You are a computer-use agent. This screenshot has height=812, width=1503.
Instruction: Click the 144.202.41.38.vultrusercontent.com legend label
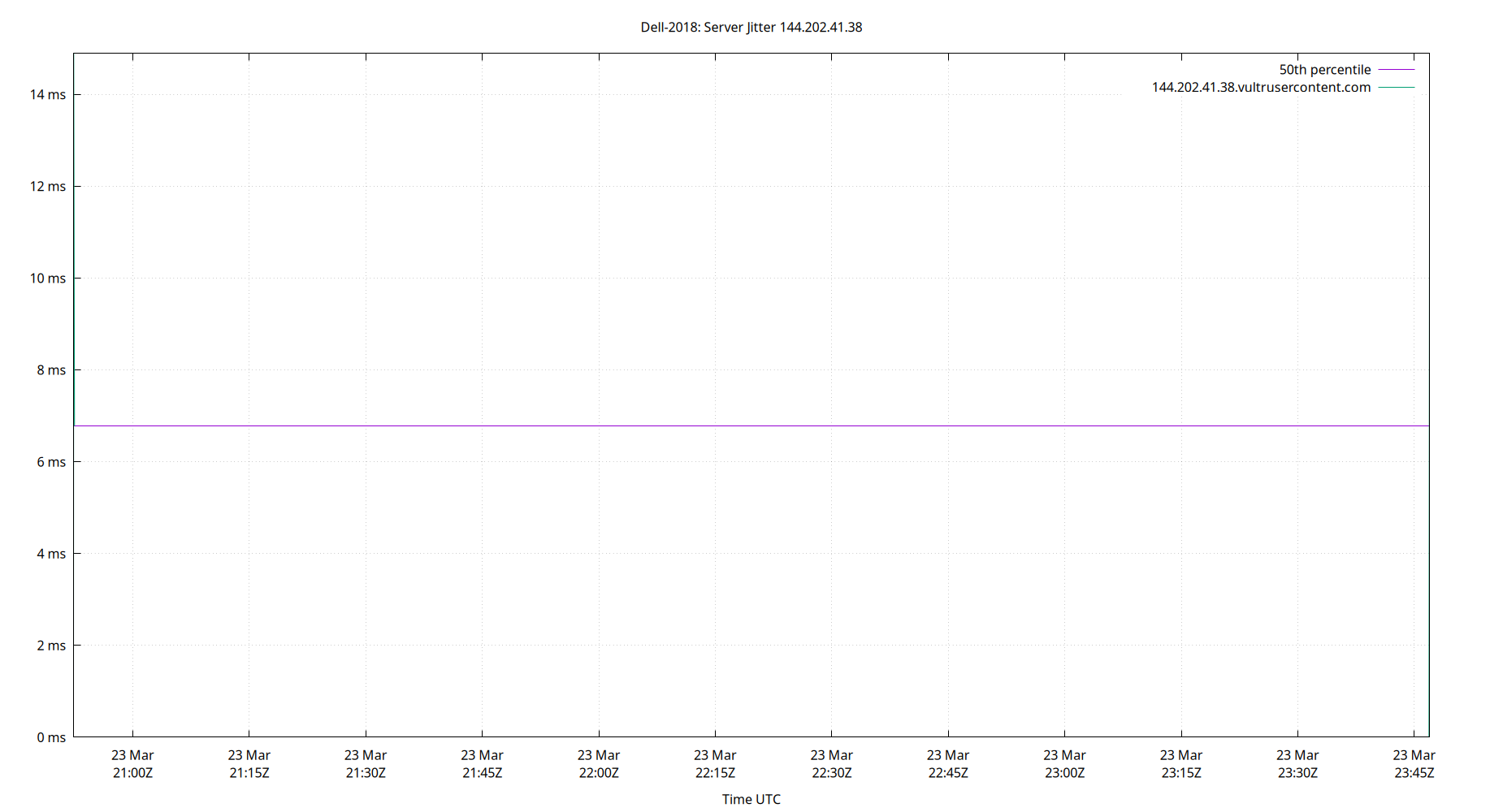click(x=1260, y=87)
